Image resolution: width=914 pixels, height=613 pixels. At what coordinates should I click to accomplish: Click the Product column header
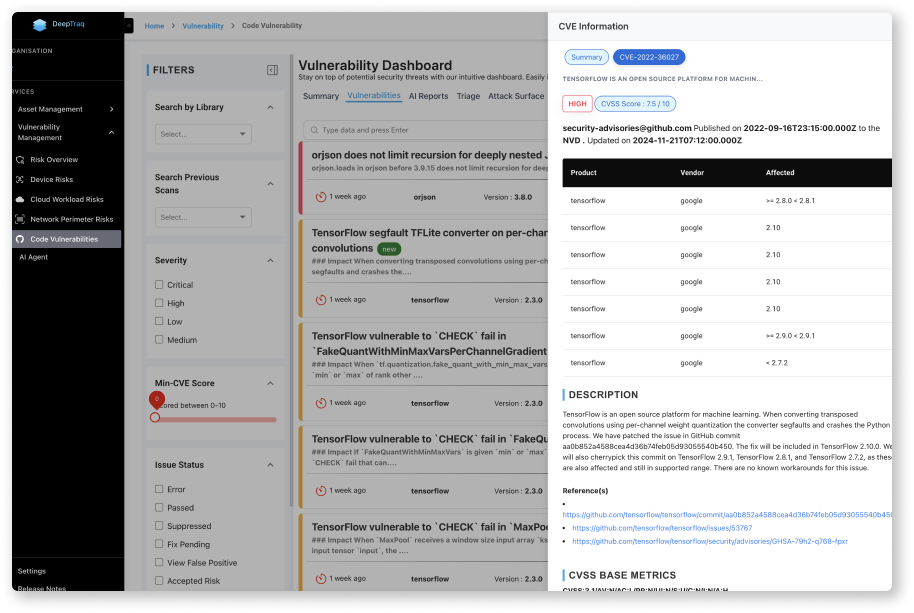(x=583, y=172)
